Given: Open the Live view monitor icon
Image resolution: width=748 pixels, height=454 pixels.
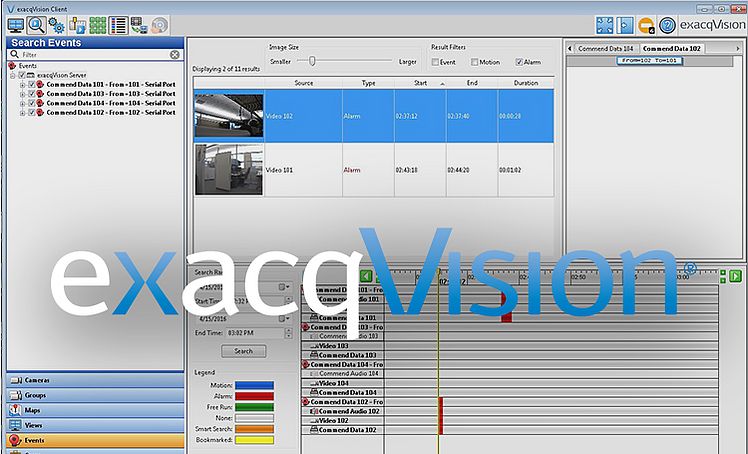Looking at the screenshot, I should click(x=16, y=25).
